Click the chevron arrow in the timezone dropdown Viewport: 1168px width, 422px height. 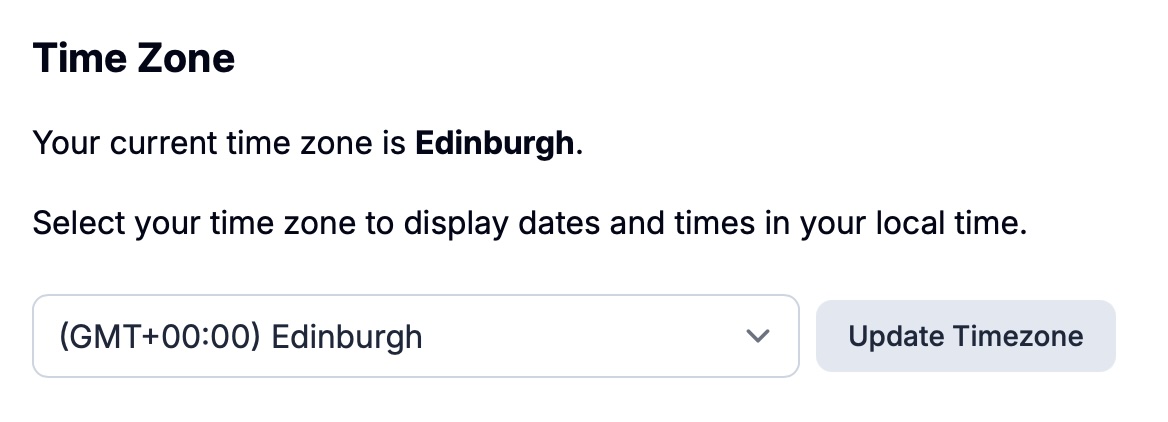tap(758, 336)
